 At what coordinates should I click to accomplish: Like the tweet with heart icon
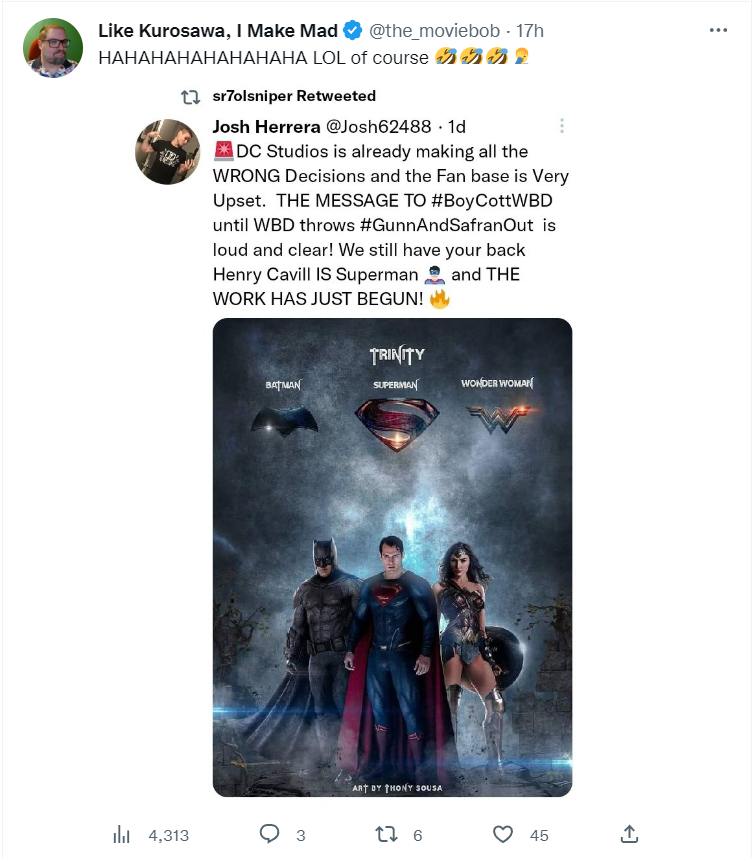point(503,834)
